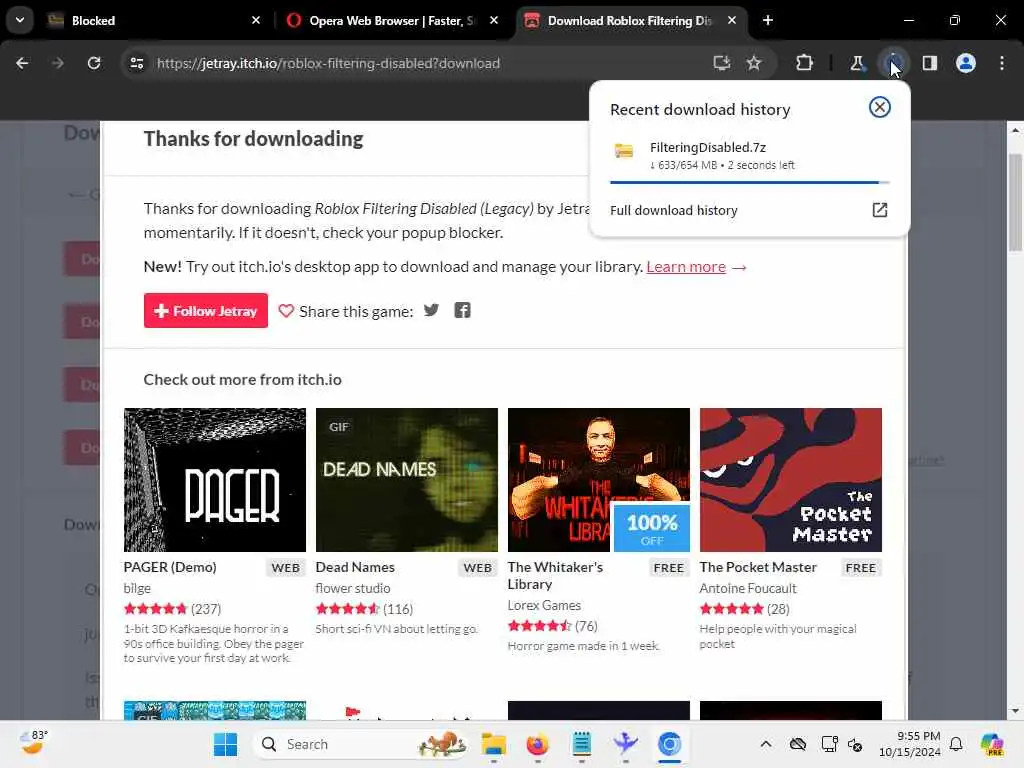Viewport: 1024px width, 768px height.
Task: Open the Chrome taskbar icon
Action: tap(669, 744)
